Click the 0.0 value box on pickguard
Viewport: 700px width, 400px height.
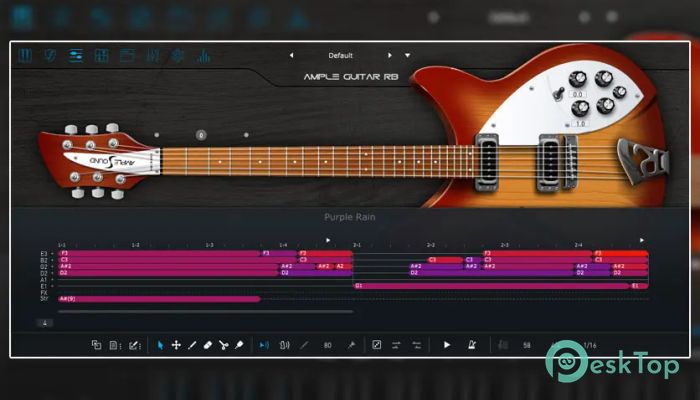tap(577, 94)
